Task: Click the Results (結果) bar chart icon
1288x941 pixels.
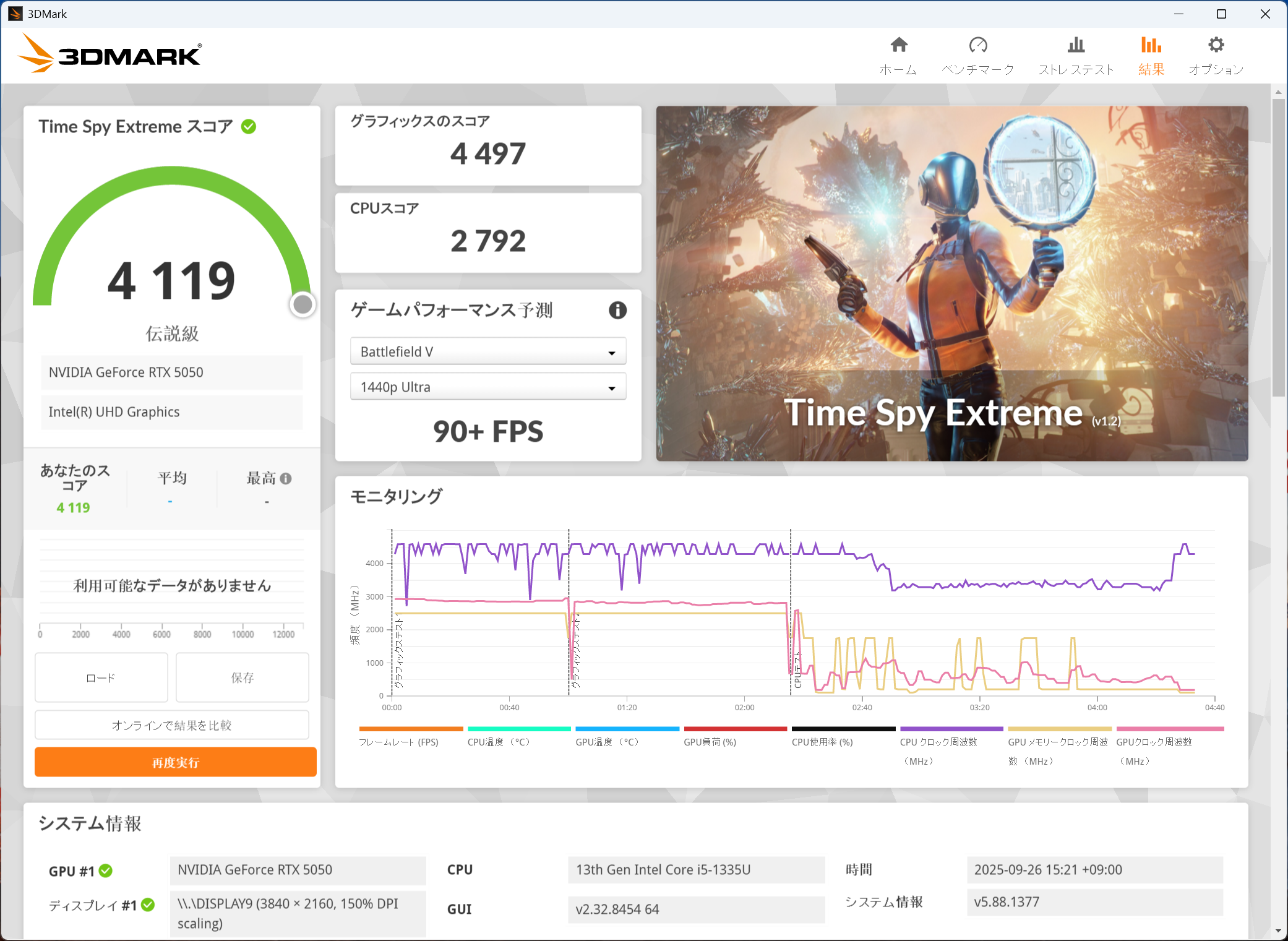Action: point(1151,46)
